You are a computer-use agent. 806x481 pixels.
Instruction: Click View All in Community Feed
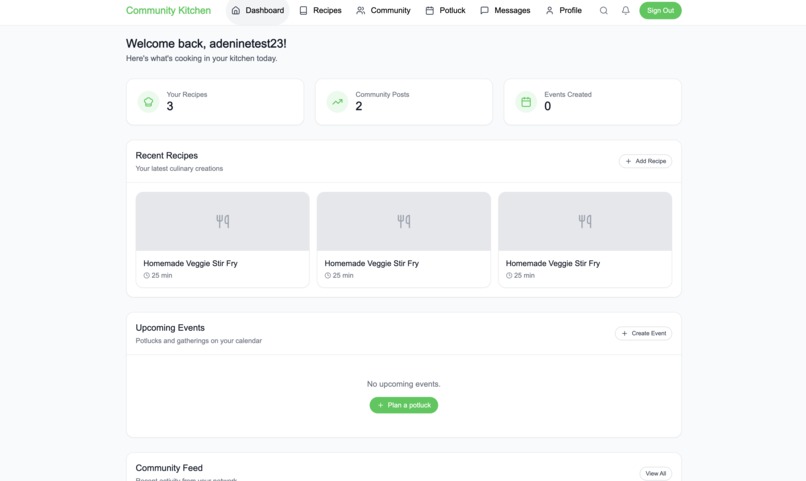(655, 473)
